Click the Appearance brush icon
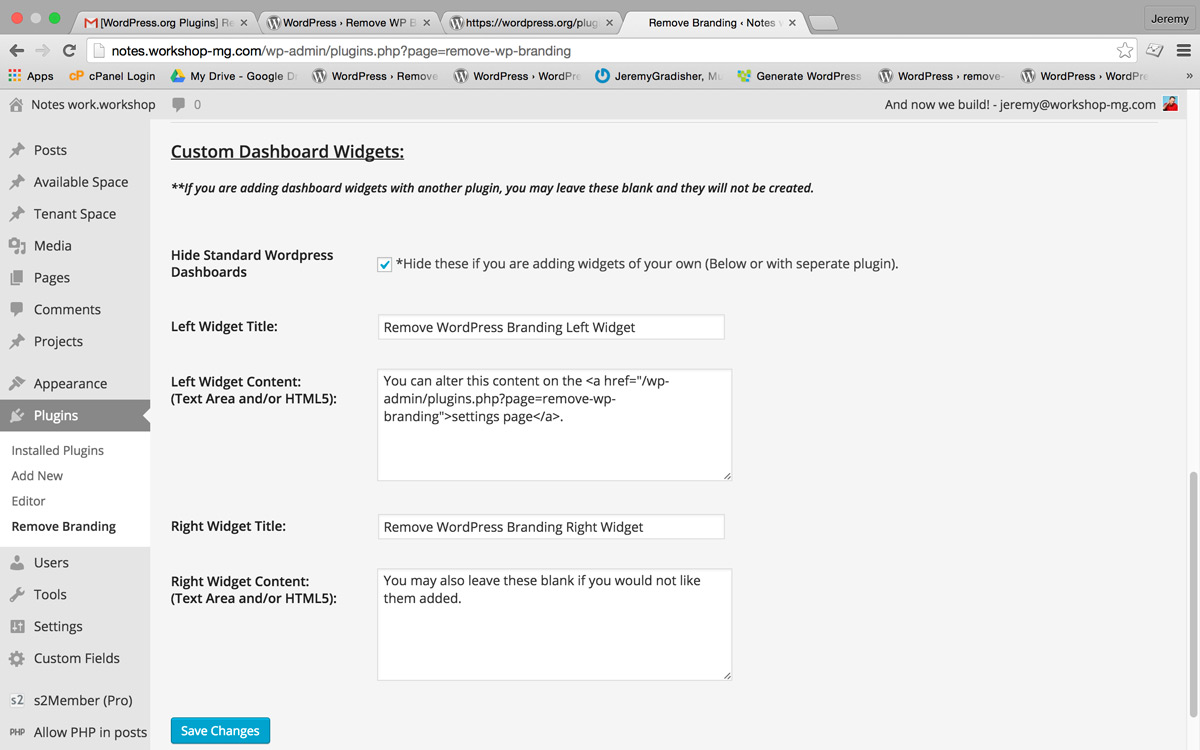This screenshot has height=750, width=1200. [17, 383]
